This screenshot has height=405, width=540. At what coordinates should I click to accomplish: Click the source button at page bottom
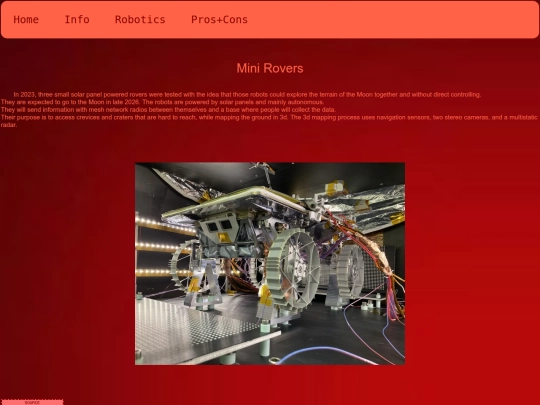(32, 402)
